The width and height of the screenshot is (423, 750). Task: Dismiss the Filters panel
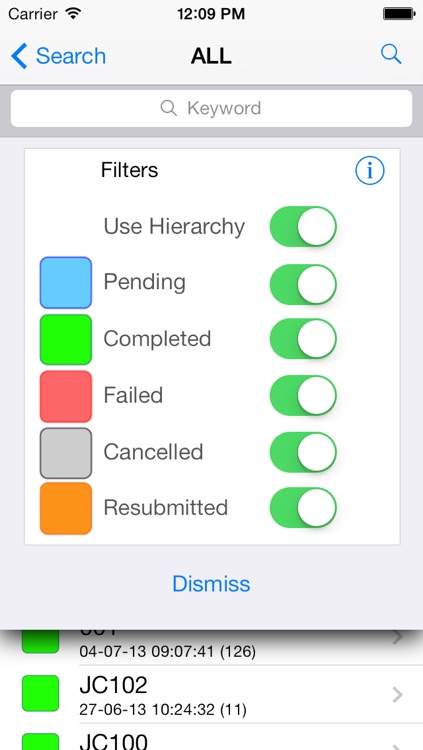click(x=211, y=584)
